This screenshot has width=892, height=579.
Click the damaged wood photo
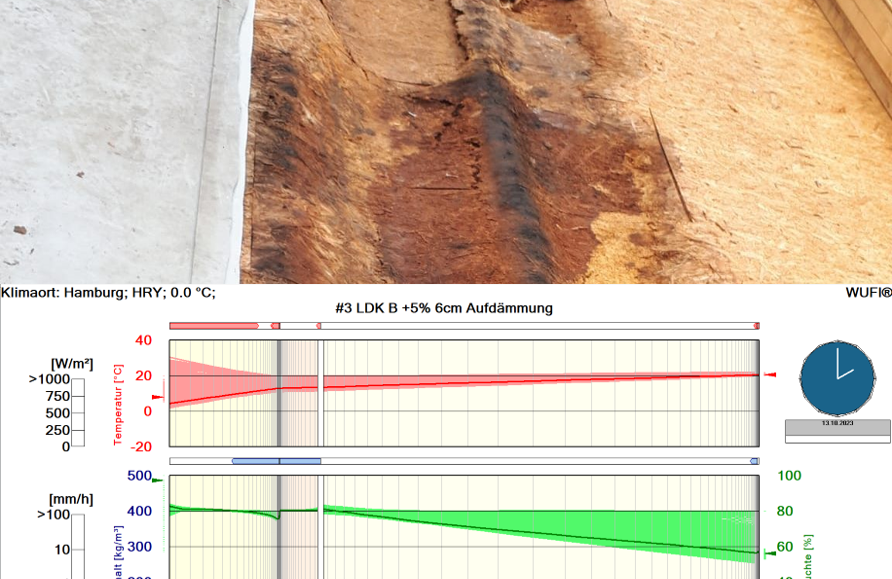tap(445, 140)
